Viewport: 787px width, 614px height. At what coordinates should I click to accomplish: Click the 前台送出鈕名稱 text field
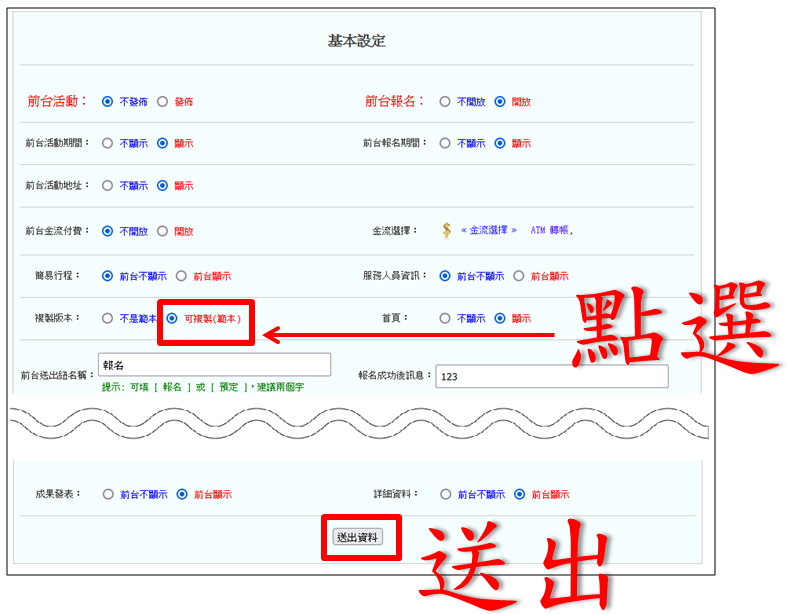214,365
